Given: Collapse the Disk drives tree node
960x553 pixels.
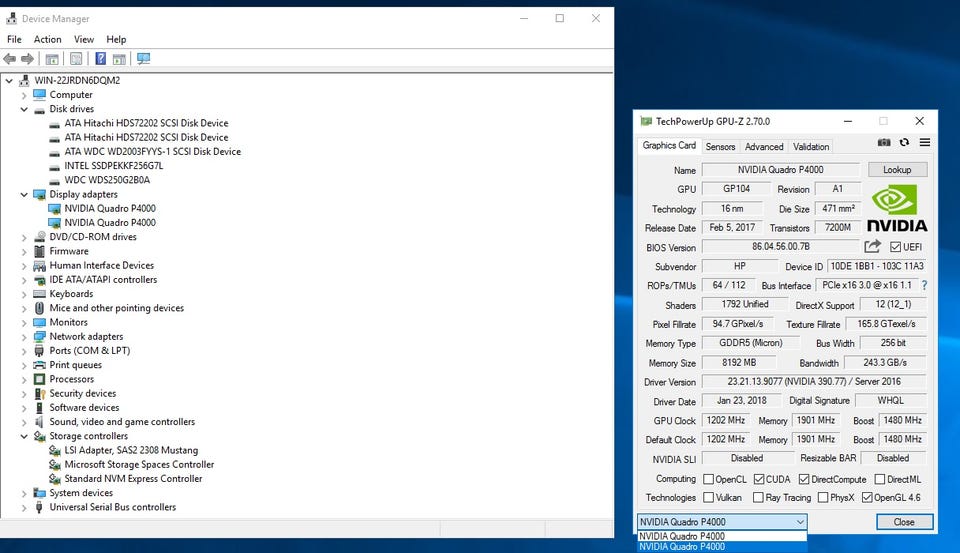Looking at the screenshot, I should point(24,109).
